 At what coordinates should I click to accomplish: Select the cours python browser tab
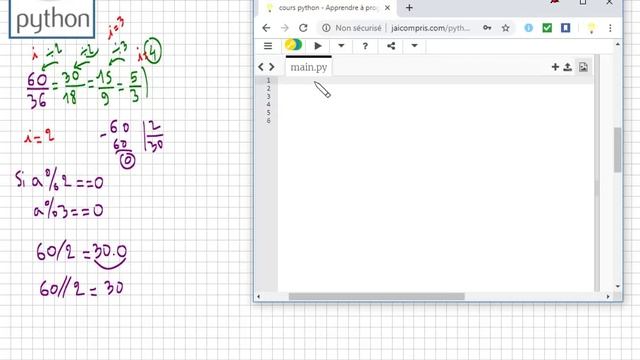[328, 8]
